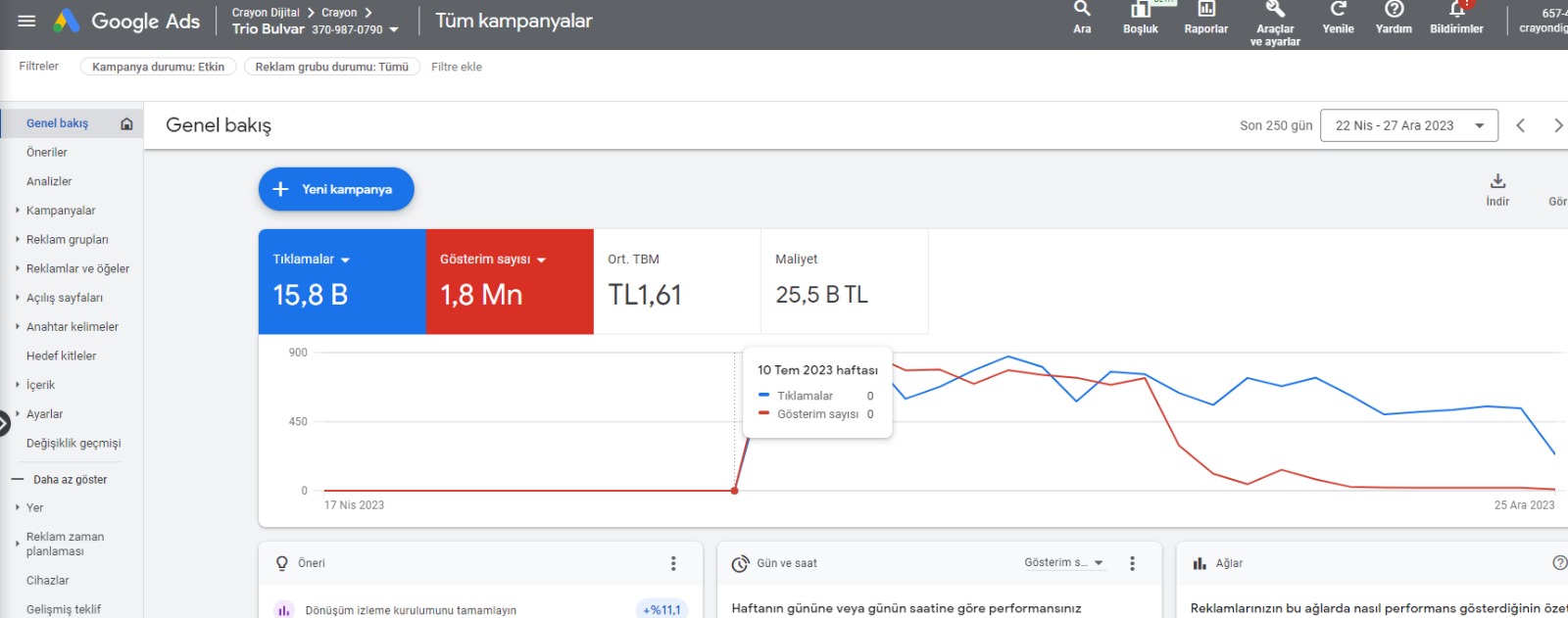Viewport: 1568px width, 618px height.
Task: Expand collapsed side panel arrow
Action: tap(5, 422)
